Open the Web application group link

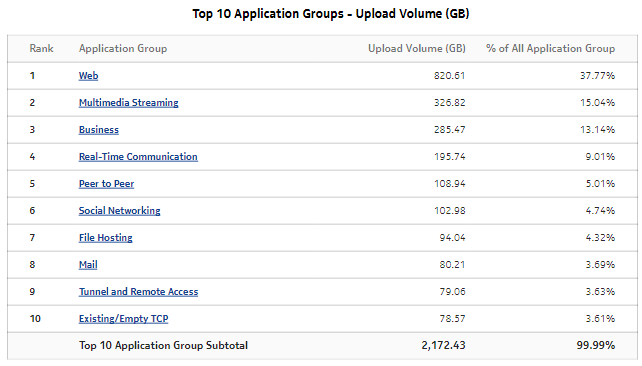(x=88, y=76)
